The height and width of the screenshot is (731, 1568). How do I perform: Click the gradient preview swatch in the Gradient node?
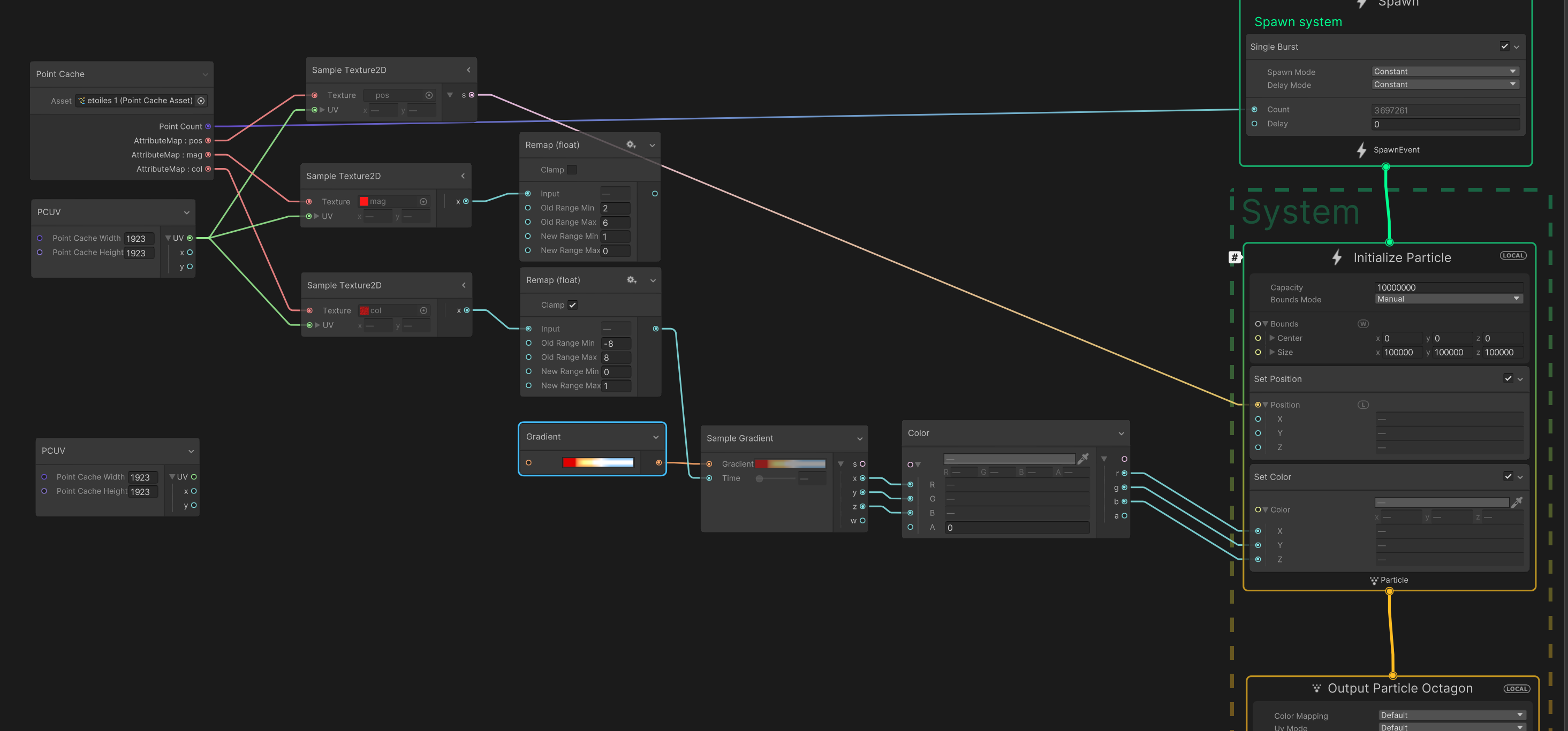[598, 462]
